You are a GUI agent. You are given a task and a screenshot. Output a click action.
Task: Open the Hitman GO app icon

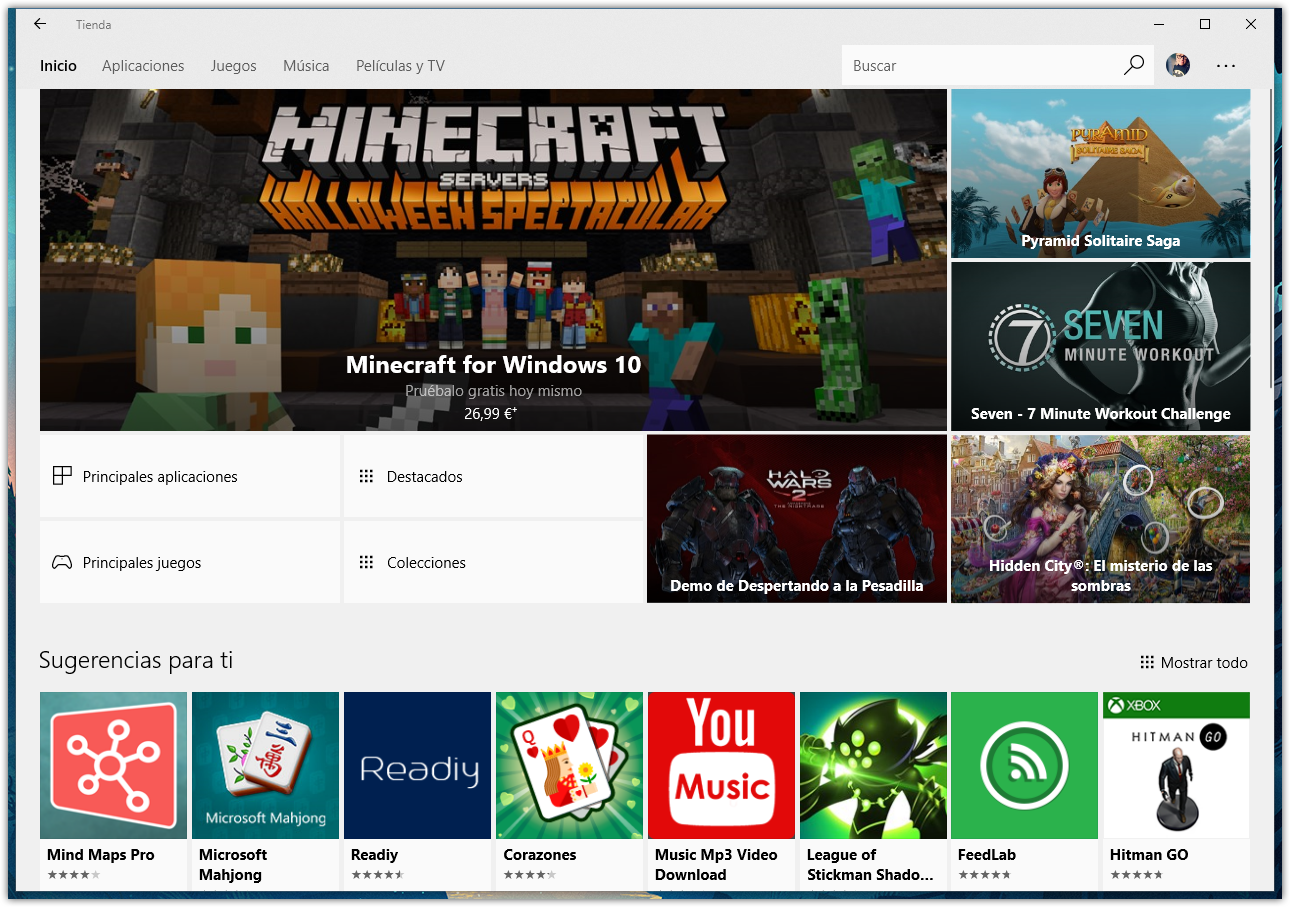(1176, 765)
